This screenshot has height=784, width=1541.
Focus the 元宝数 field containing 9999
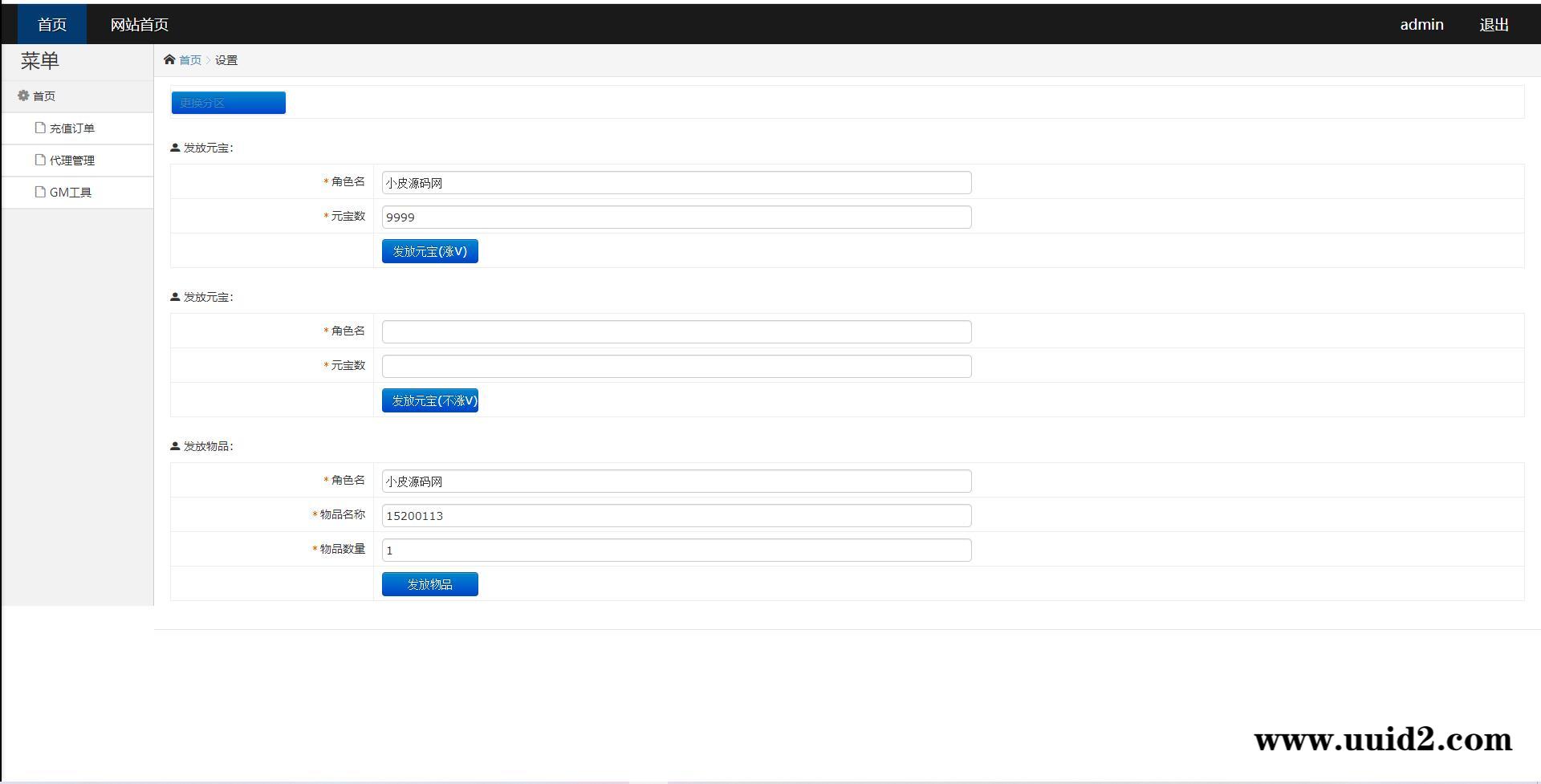coord(676,217)
